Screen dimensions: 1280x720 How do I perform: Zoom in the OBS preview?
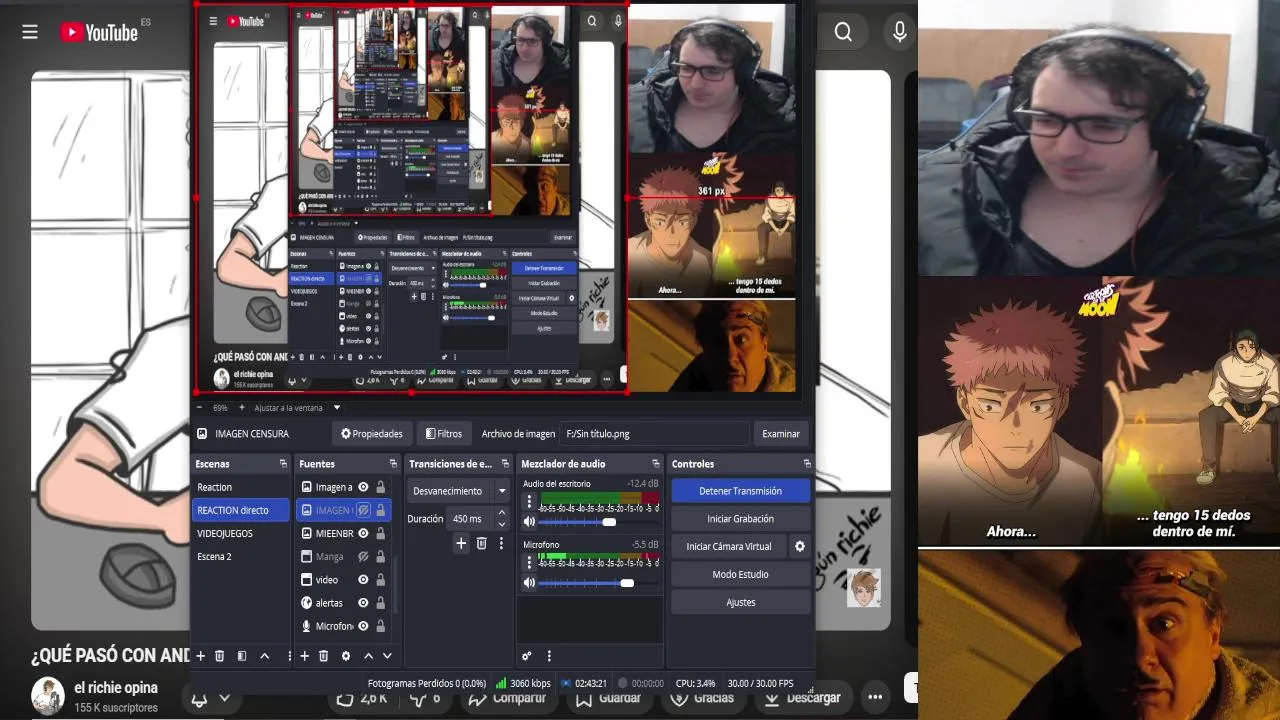(241, 408)
